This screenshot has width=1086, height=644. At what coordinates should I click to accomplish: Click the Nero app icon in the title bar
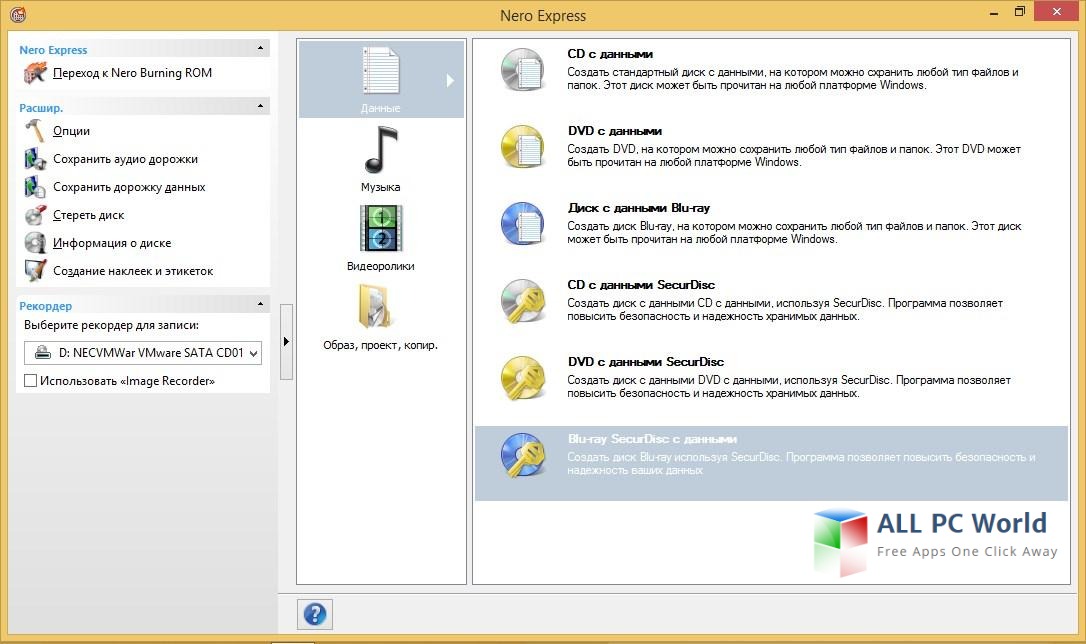[x=18, y=14]
